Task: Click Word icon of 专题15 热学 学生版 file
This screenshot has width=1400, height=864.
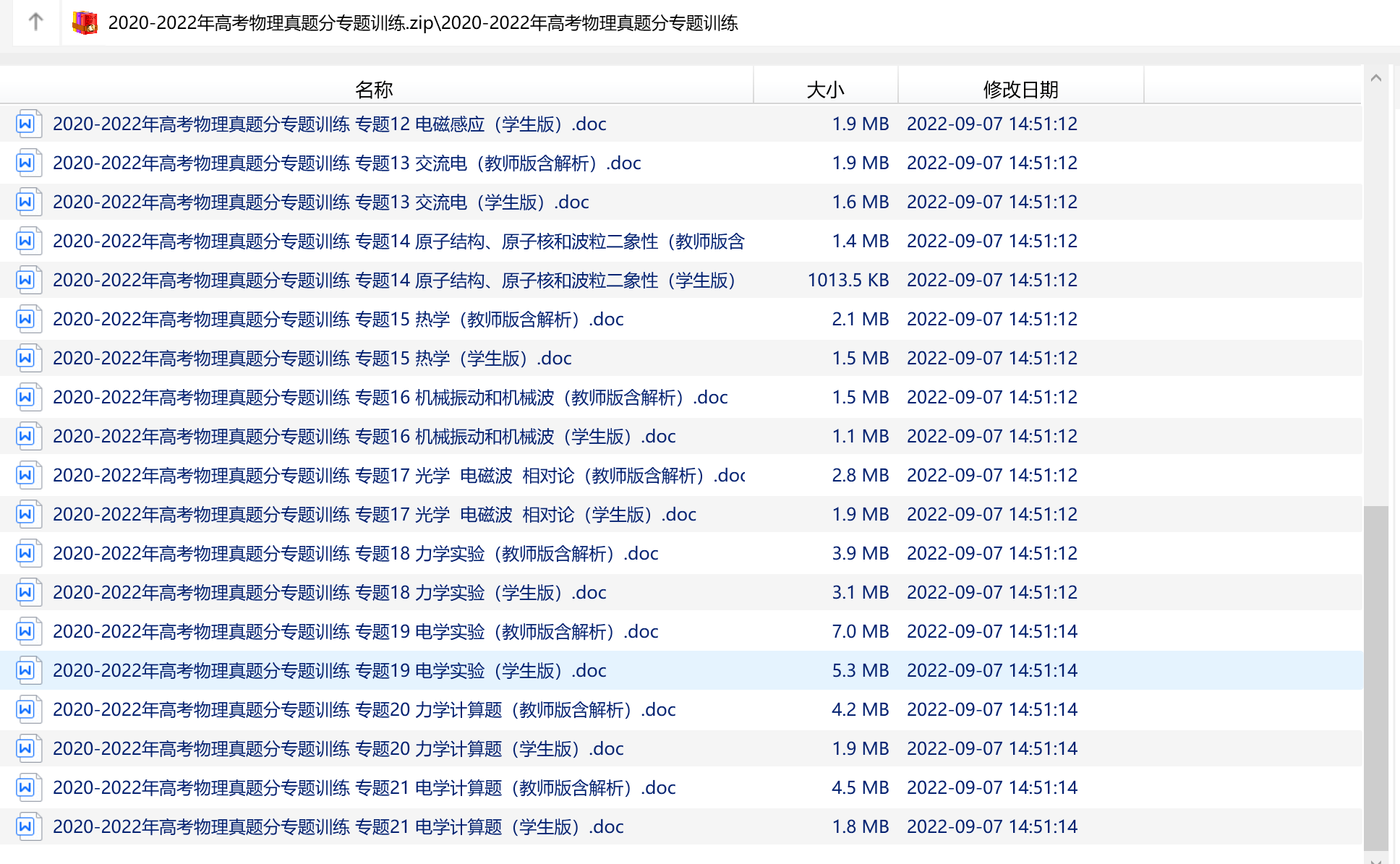Action: [26, 359]
